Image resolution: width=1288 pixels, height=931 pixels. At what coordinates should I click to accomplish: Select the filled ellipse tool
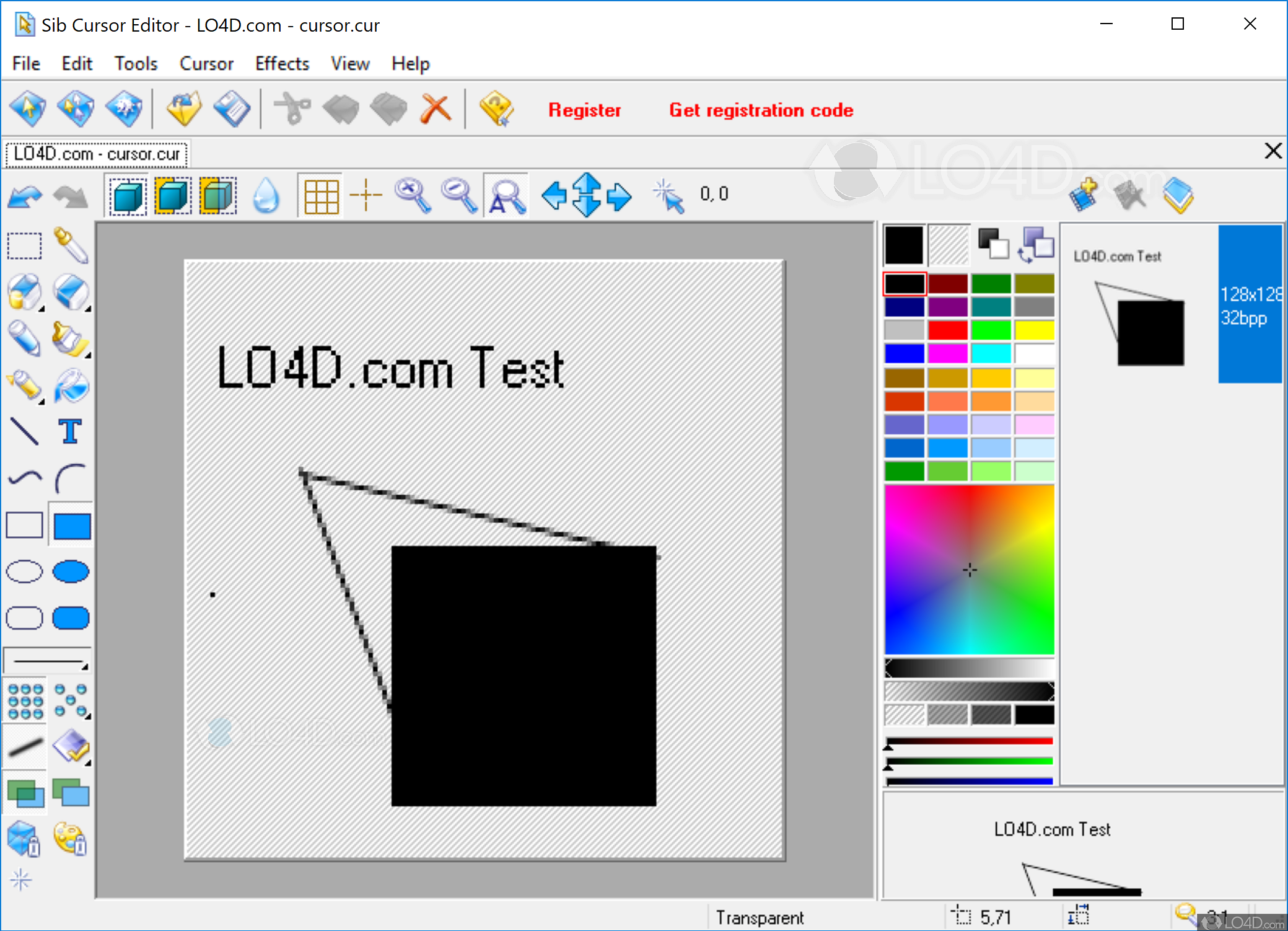click(71, 571)
